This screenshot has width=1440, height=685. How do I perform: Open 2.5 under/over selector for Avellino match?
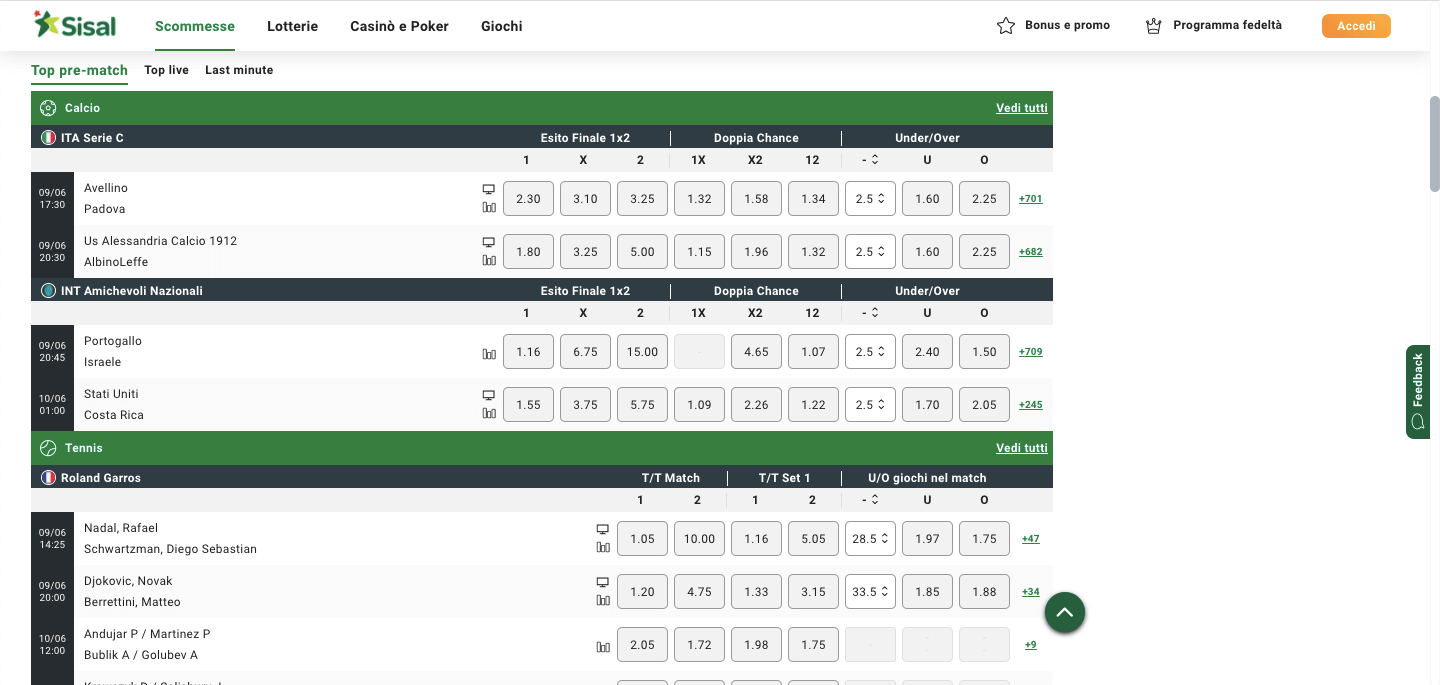(870, 199)
